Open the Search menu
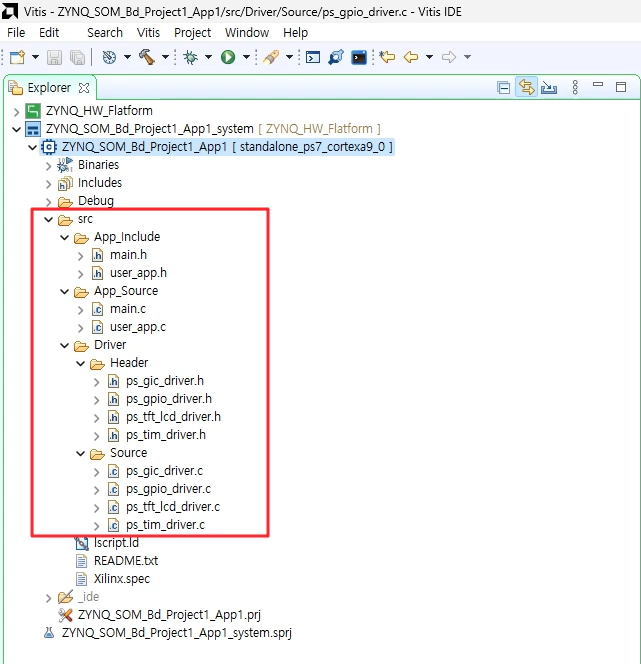This screenshot has width=641, height=664. tap(105, 33)
